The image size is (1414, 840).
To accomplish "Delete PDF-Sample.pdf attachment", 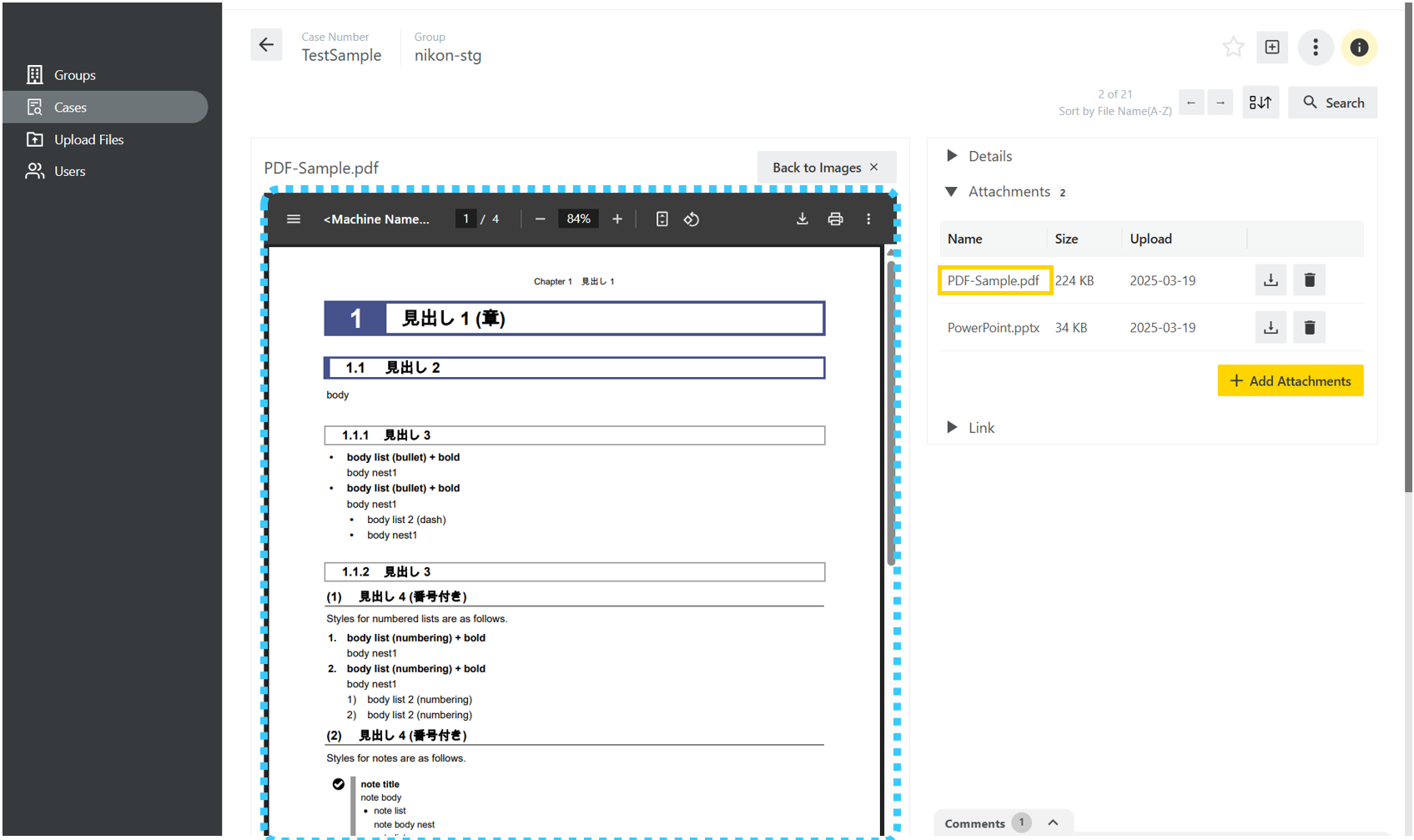I will (x=1310, y=280).
